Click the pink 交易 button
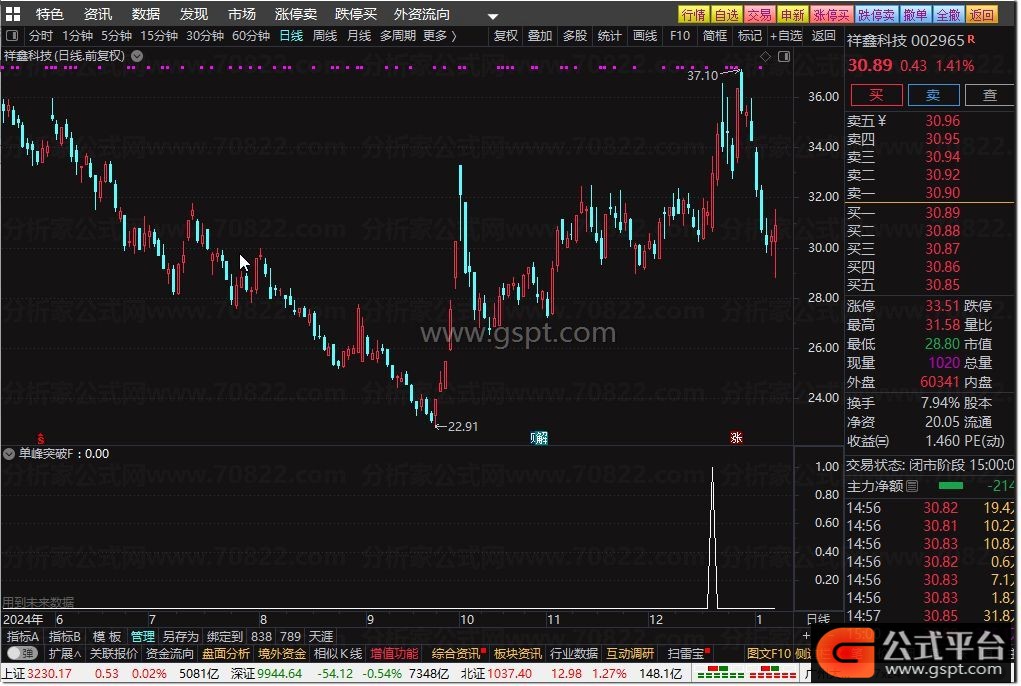Screen dimensions: 1021x686 (759, 14)
